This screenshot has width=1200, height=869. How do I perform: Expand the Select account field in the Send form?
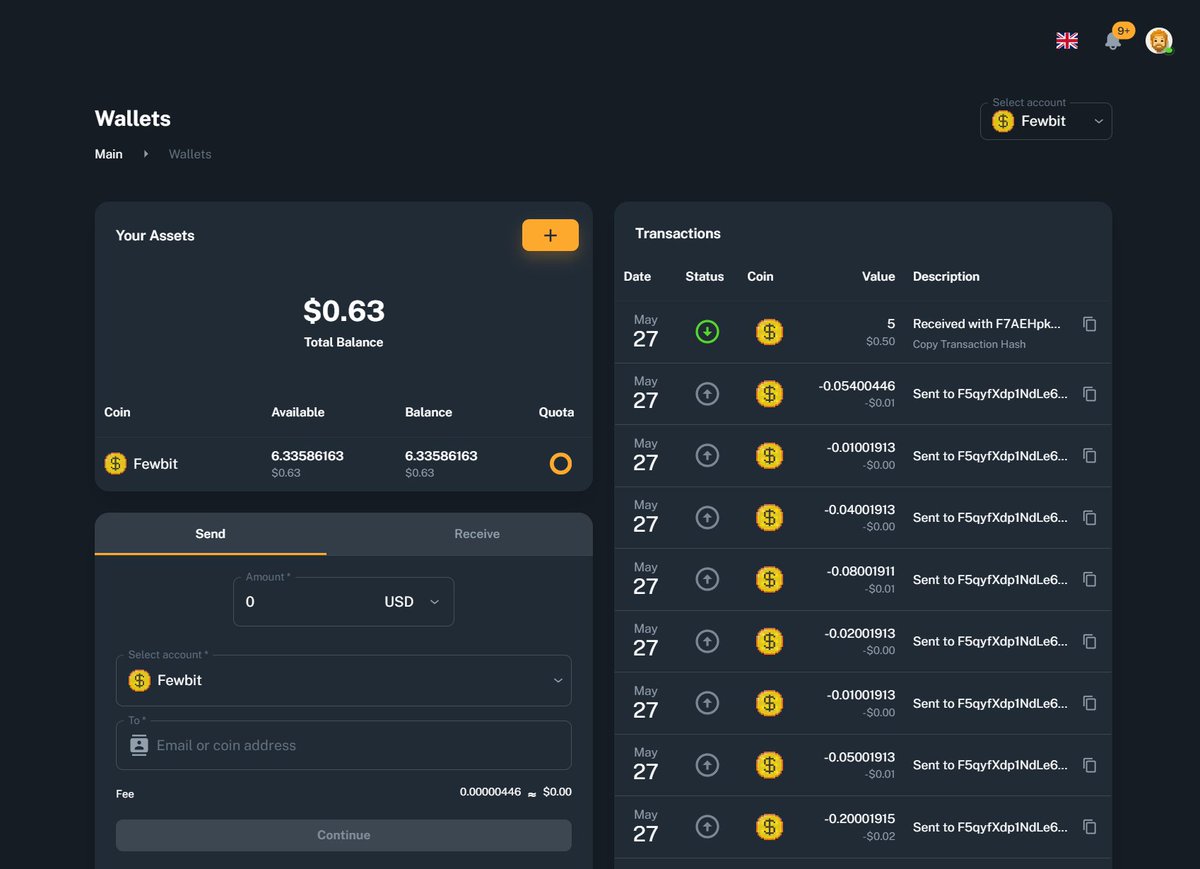(x=343, y=680)
